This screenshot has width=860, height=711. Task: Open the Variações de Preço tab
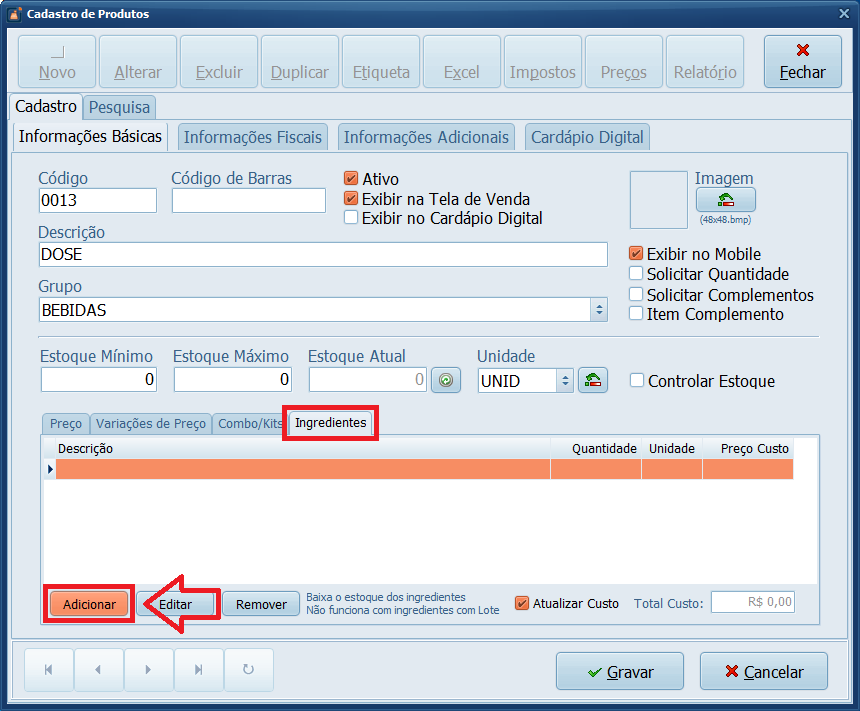pos(150,423)
